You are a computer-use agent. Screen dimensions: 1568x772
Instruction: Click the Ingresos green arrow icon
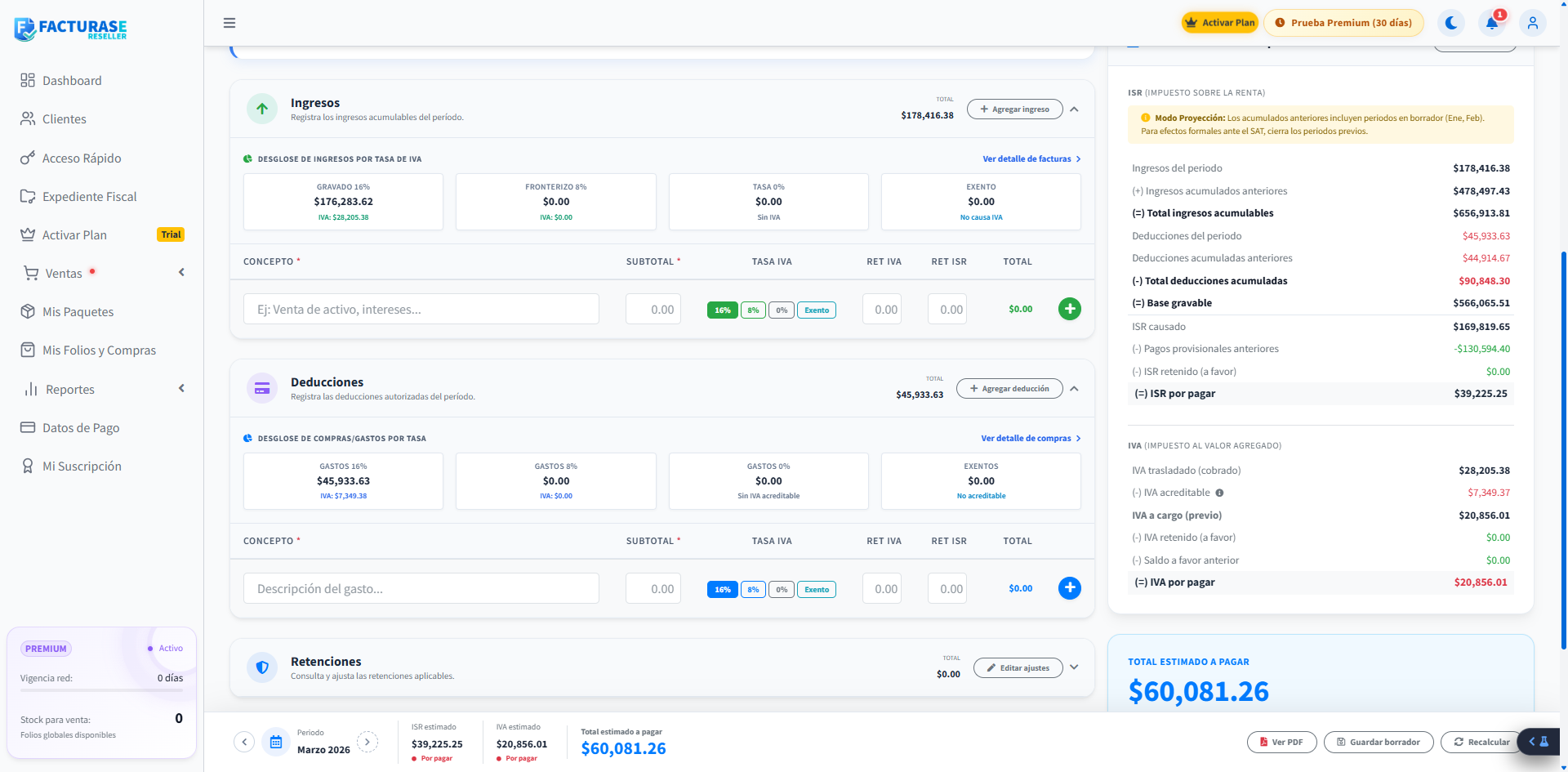point(262,109)
